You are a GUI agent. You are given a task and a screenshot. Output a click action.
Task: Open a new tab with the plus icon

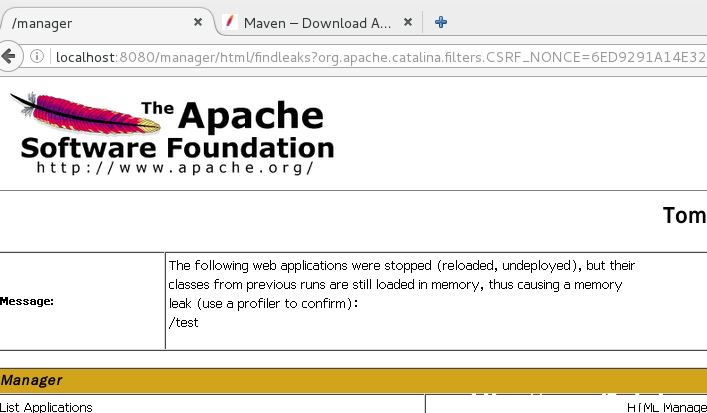point(441,22)
